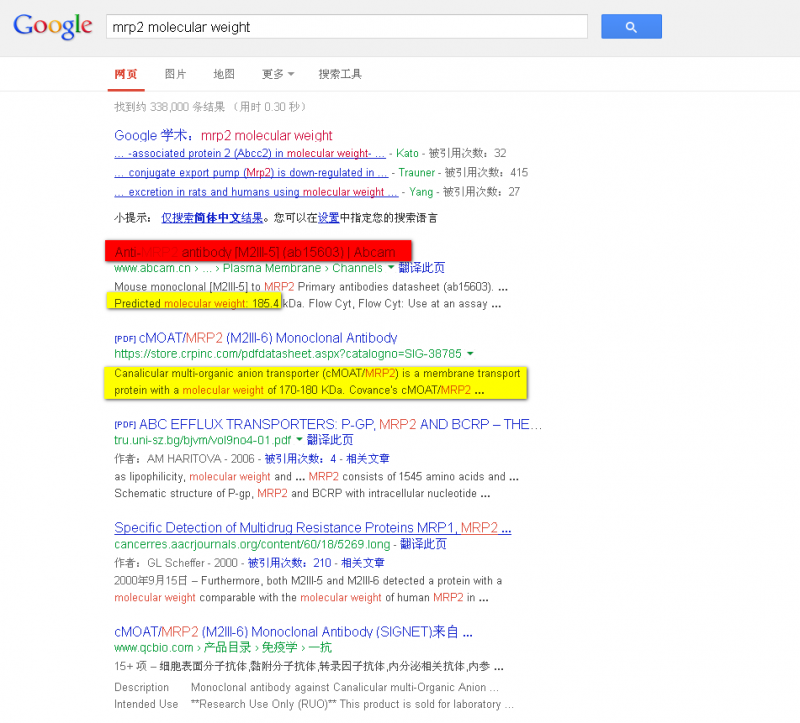The height and width of the screenshot is (723, 800).
Task: Click the Canalicular multi-organic anion transporter snippet
Action: 317,382
